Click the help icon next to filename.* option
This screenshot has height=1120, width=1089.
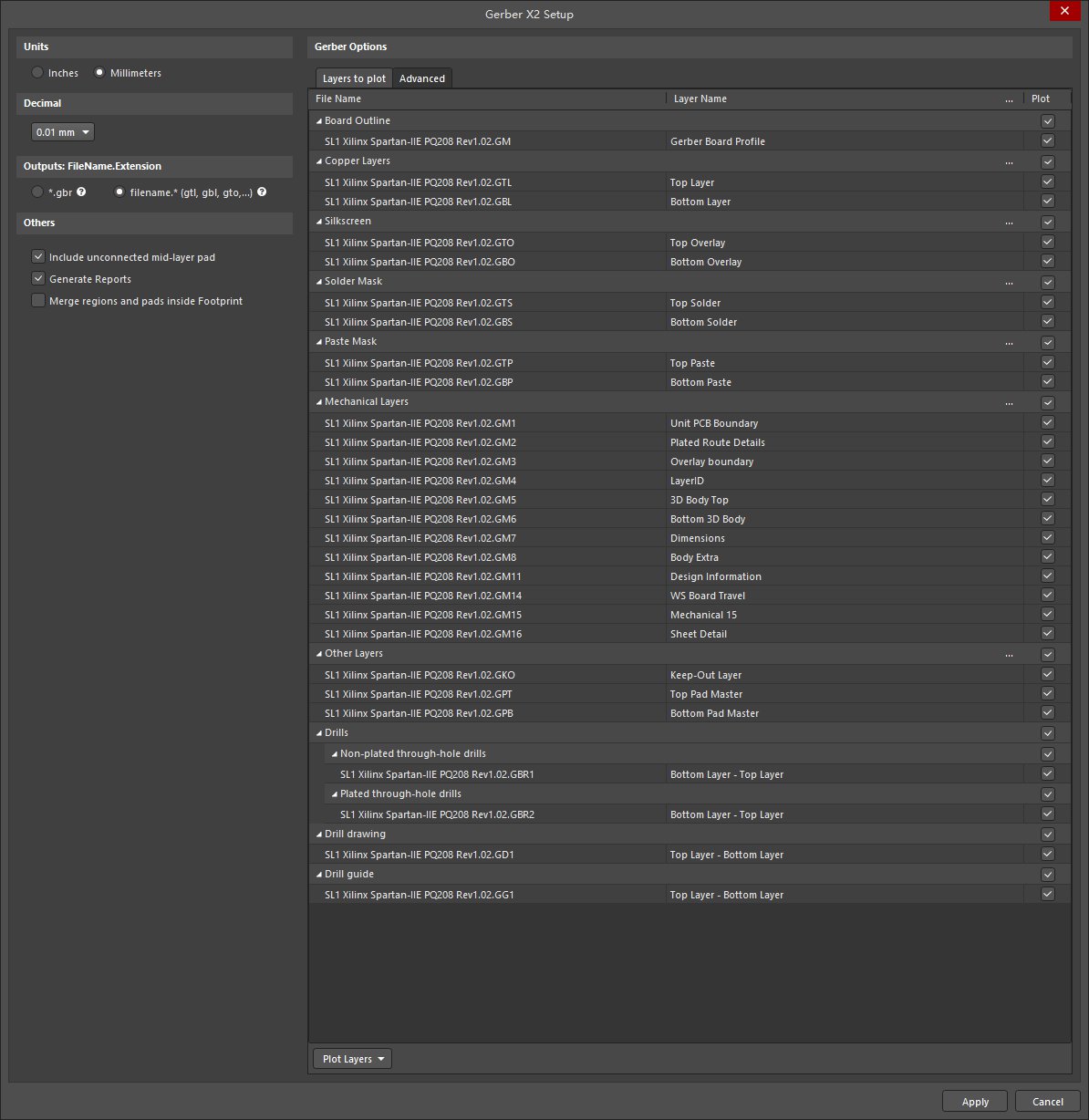[262, 192]
